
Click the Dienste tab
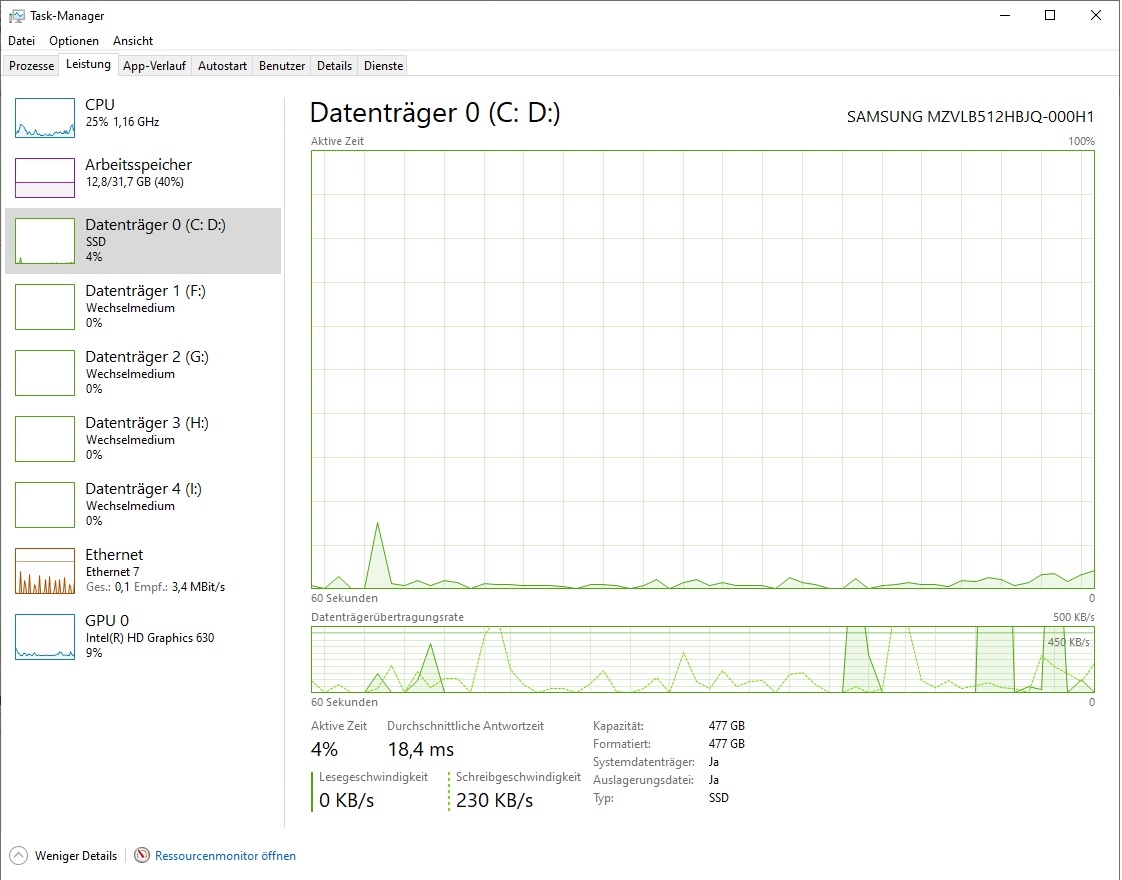tap(382, 65)
